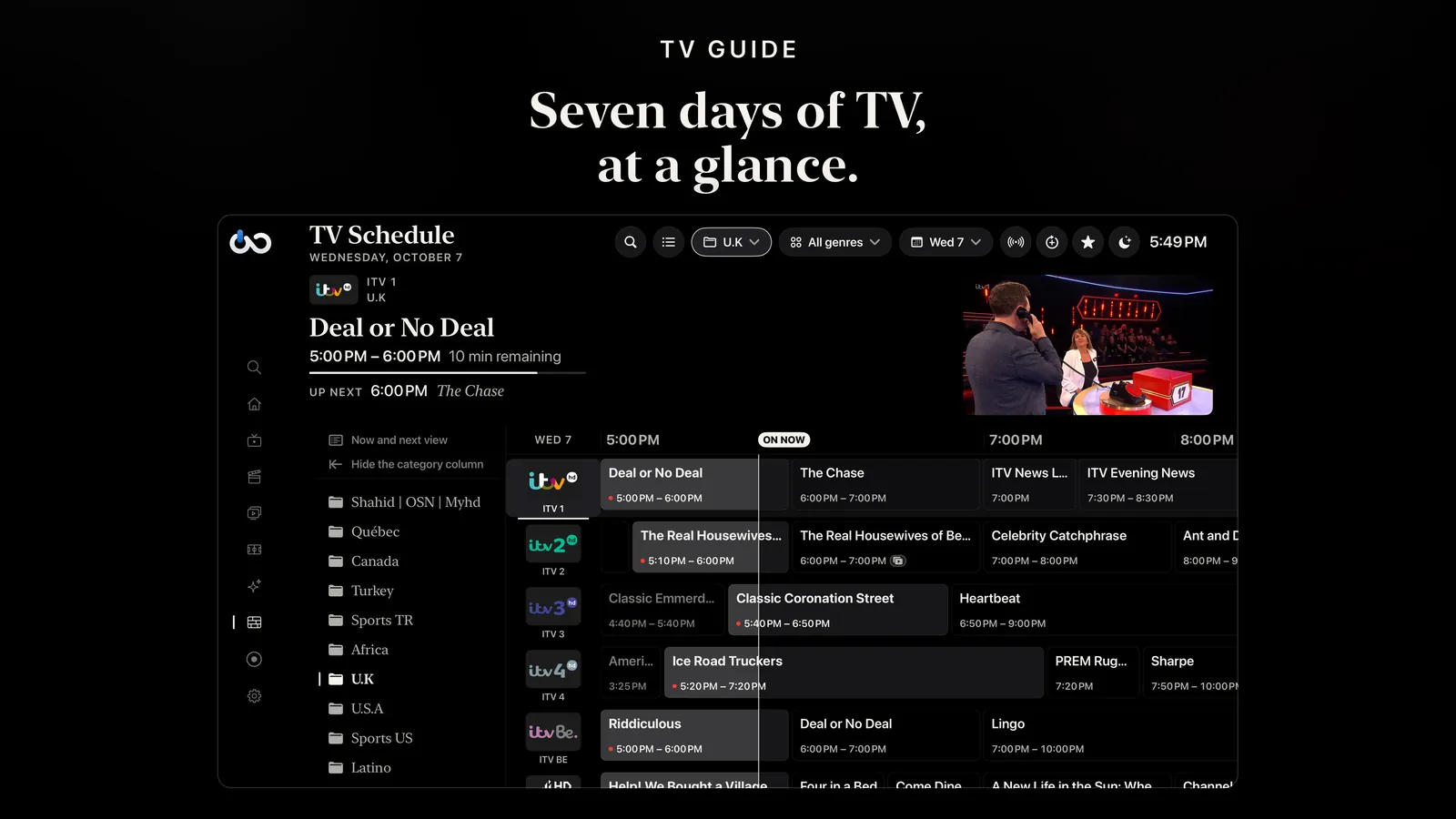The height and width of the screenshot is (819, 1456).
Task: Open Celebrity Catchphrase on ITV 2
Action: [1077, 548]
